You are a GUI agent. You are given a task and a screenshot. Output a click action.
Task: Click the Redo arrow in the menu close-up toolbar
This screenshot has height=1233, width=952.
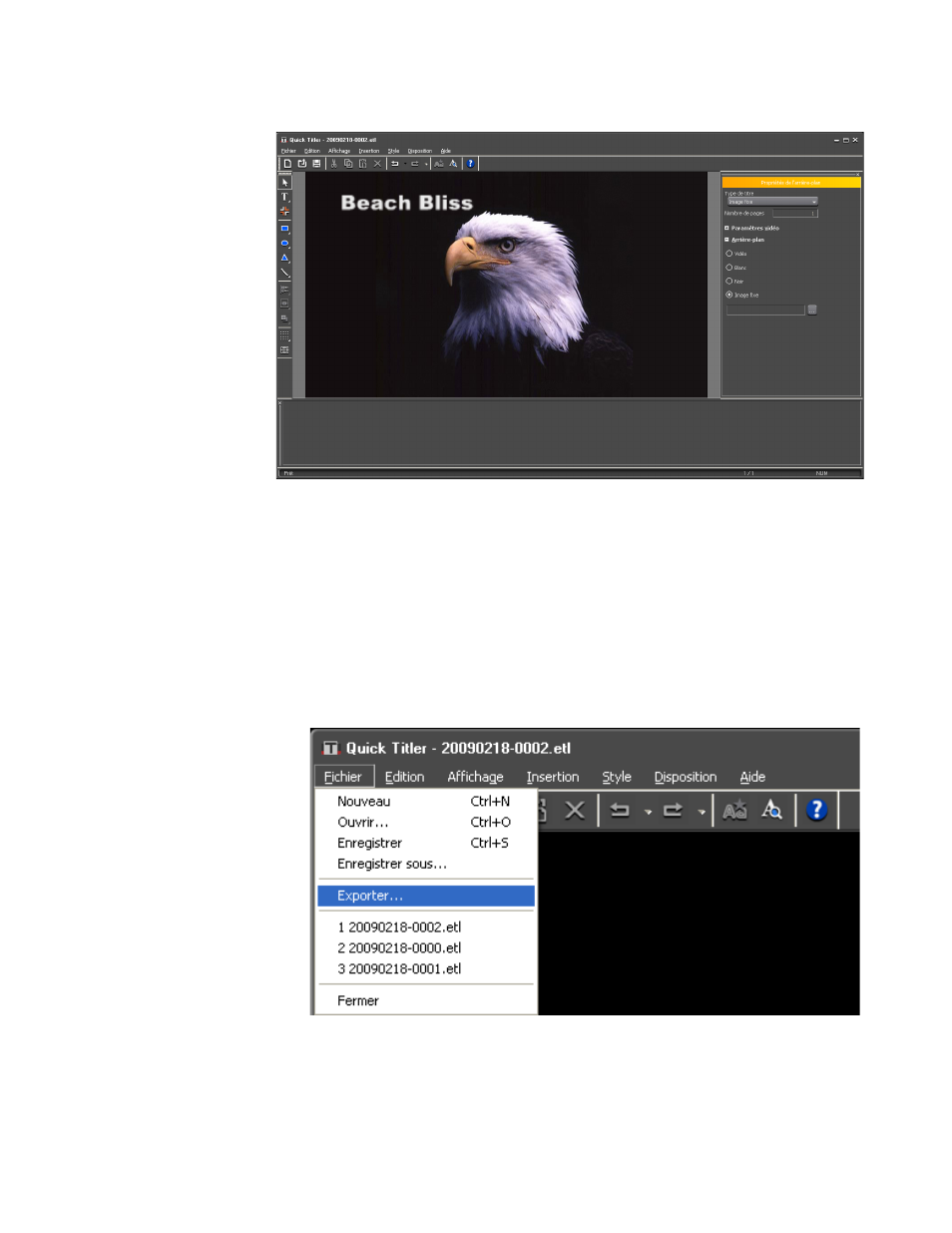point(673,810)
